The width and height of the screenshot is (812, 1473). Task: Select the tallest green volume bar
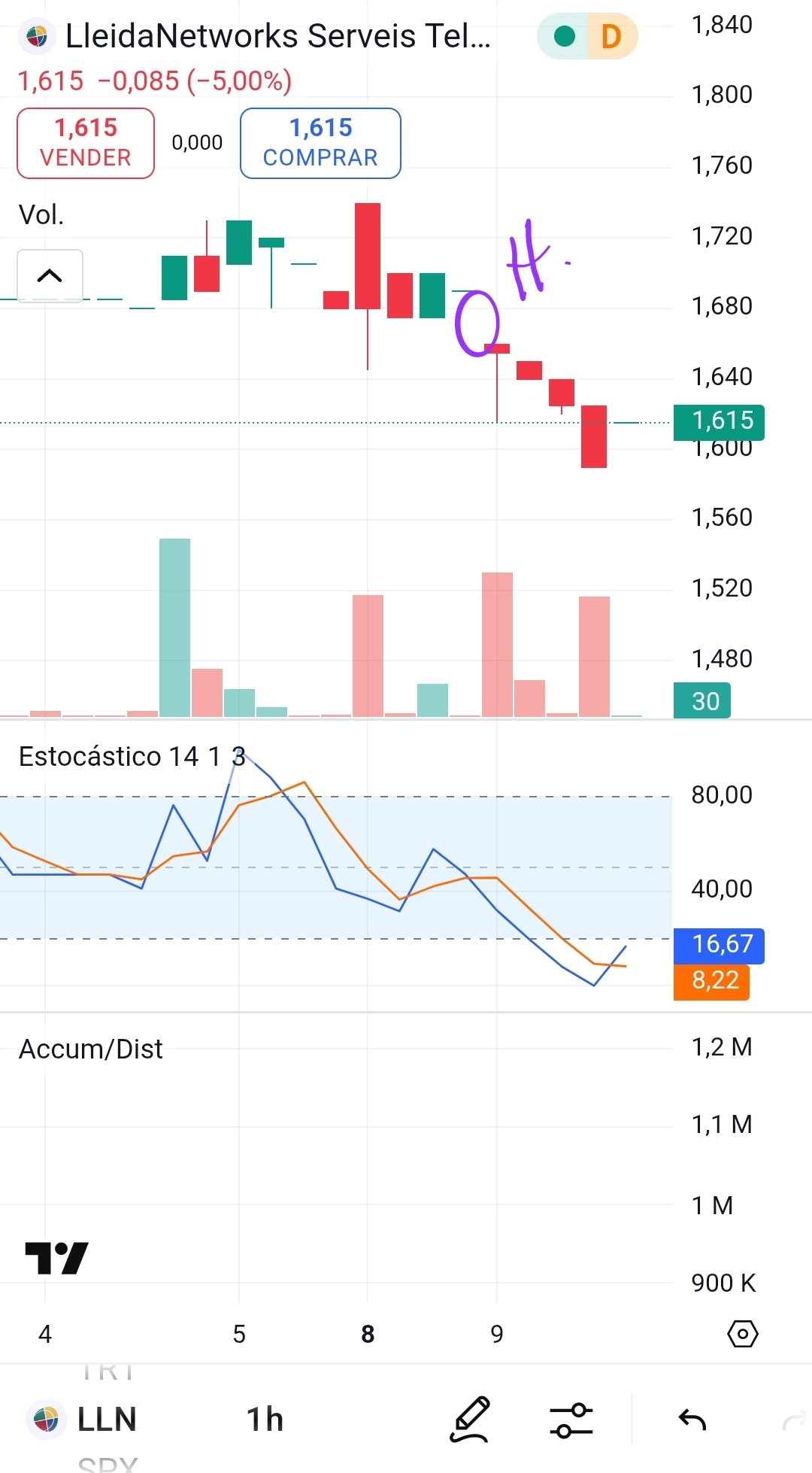coord(174,627)
